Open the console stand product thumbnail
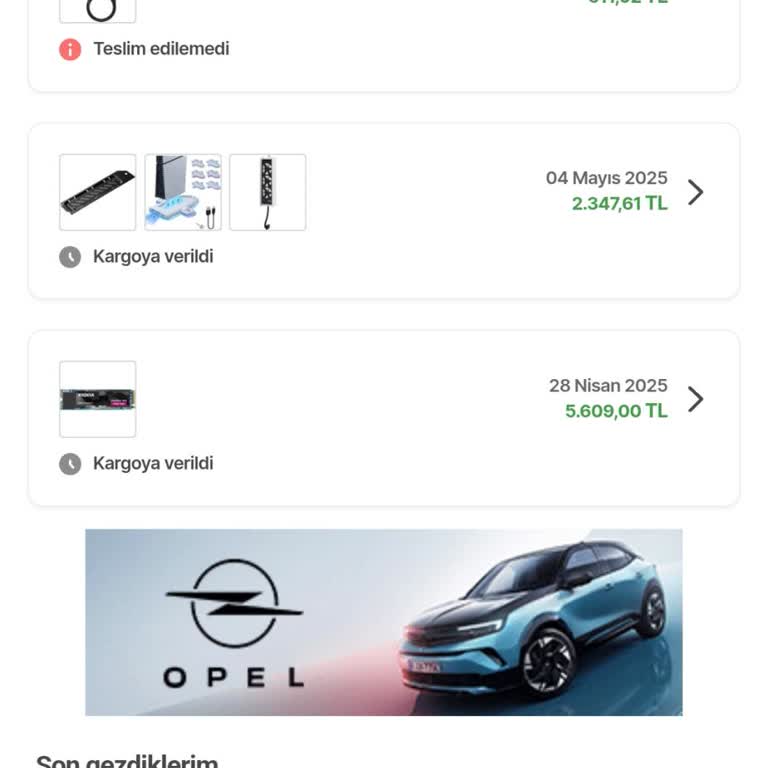 click(x=183, y=192)
